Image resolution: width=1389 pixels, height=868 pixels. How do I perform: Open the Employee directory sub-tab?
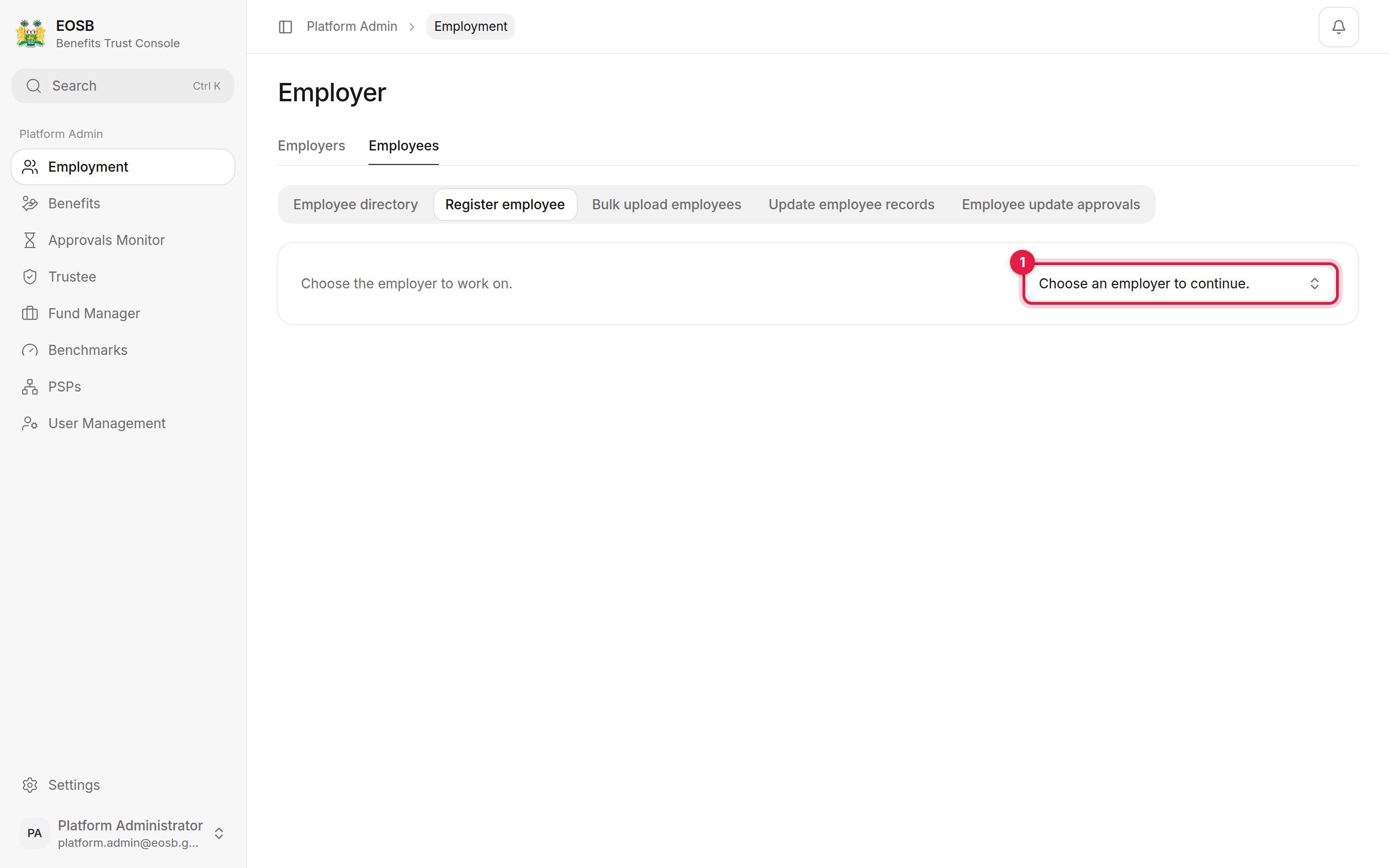[x=355, y=204]
